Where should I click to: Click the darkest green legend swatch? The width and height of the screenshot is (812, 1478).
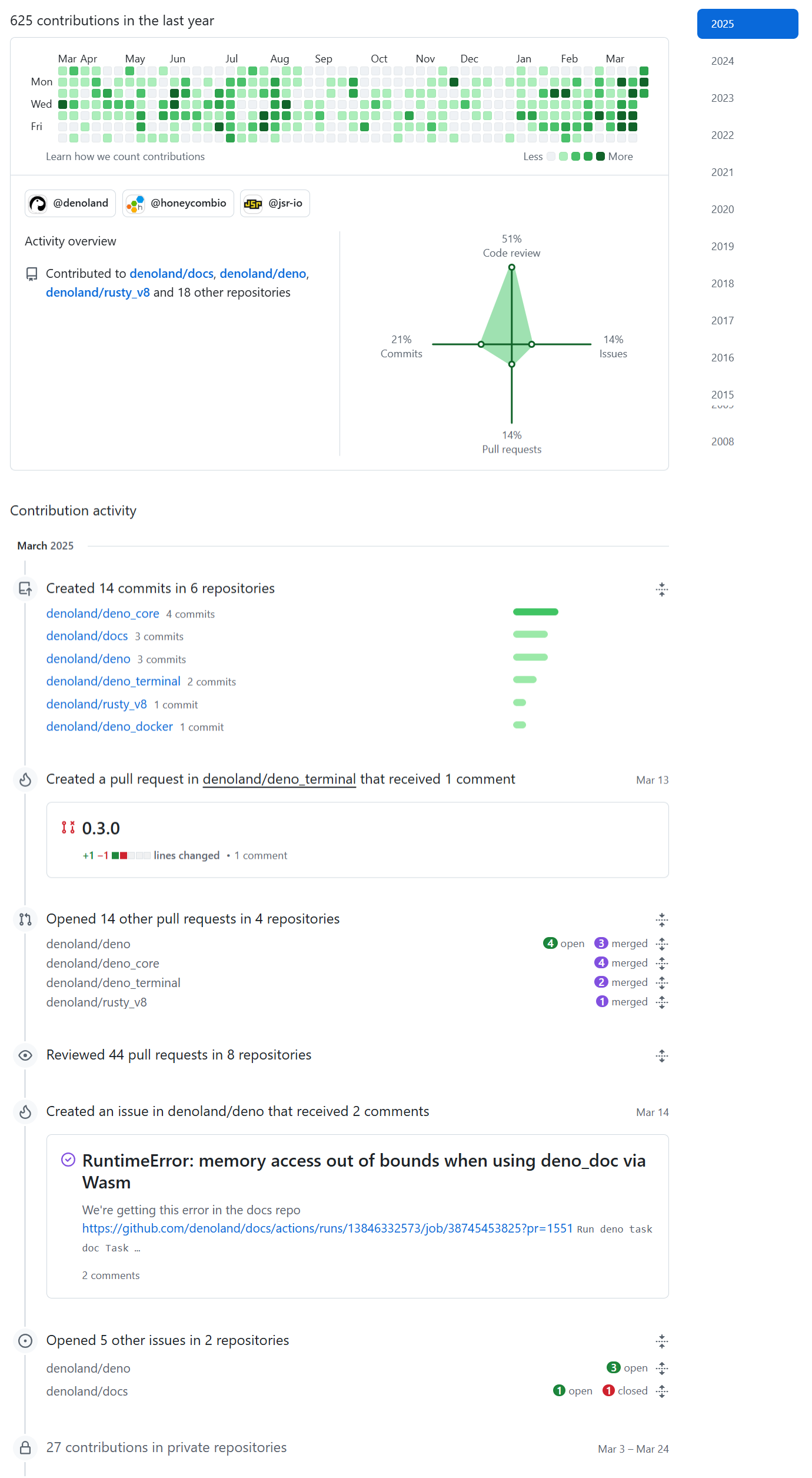pos(600,157)
